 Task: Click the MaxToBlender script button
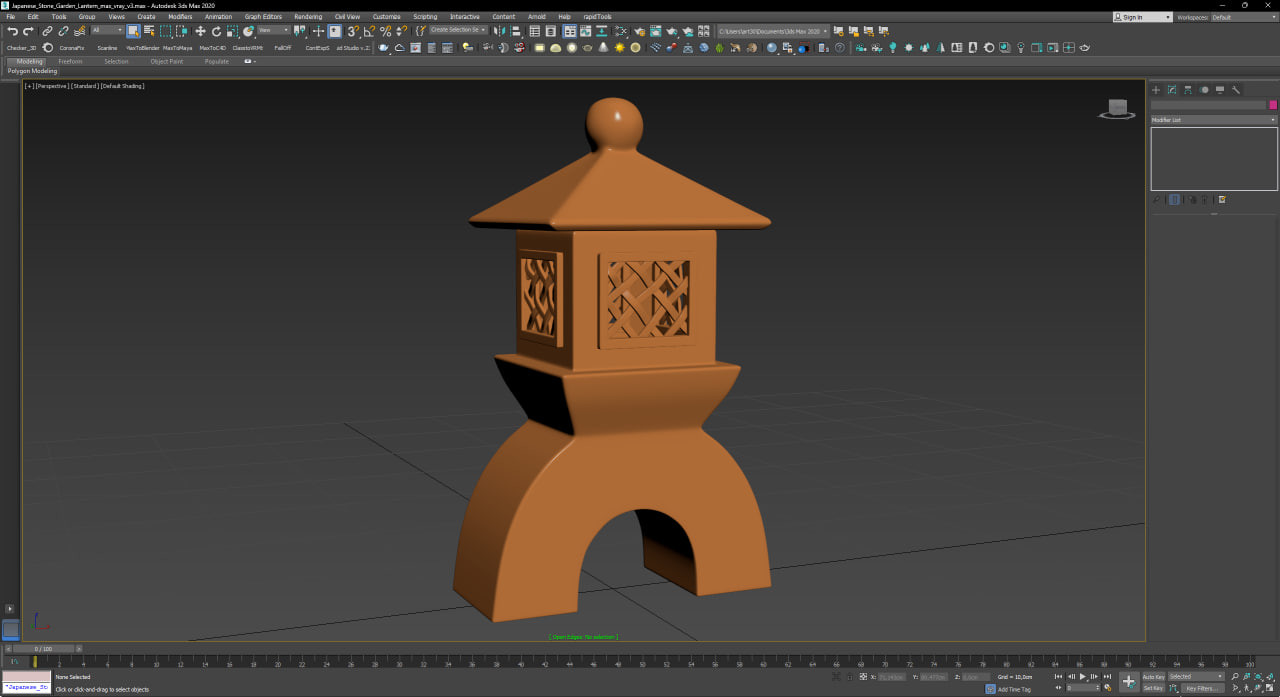click(143, 47)
